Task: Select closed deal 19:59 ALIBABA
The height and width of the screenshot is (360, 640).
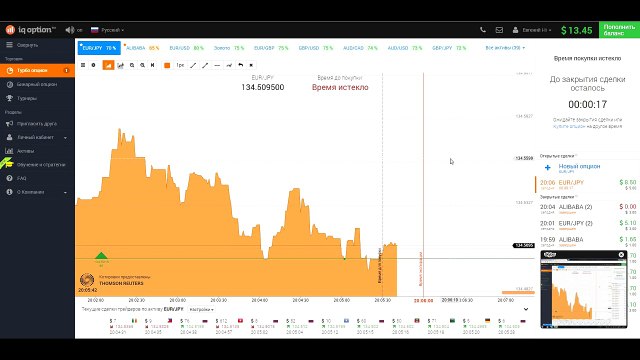Action: pyautogui.click(x=587, y=242)
